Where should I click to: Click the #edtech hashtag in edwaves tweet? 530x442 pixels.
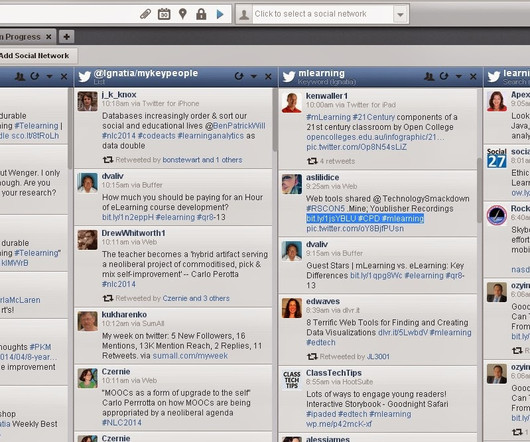321,343
